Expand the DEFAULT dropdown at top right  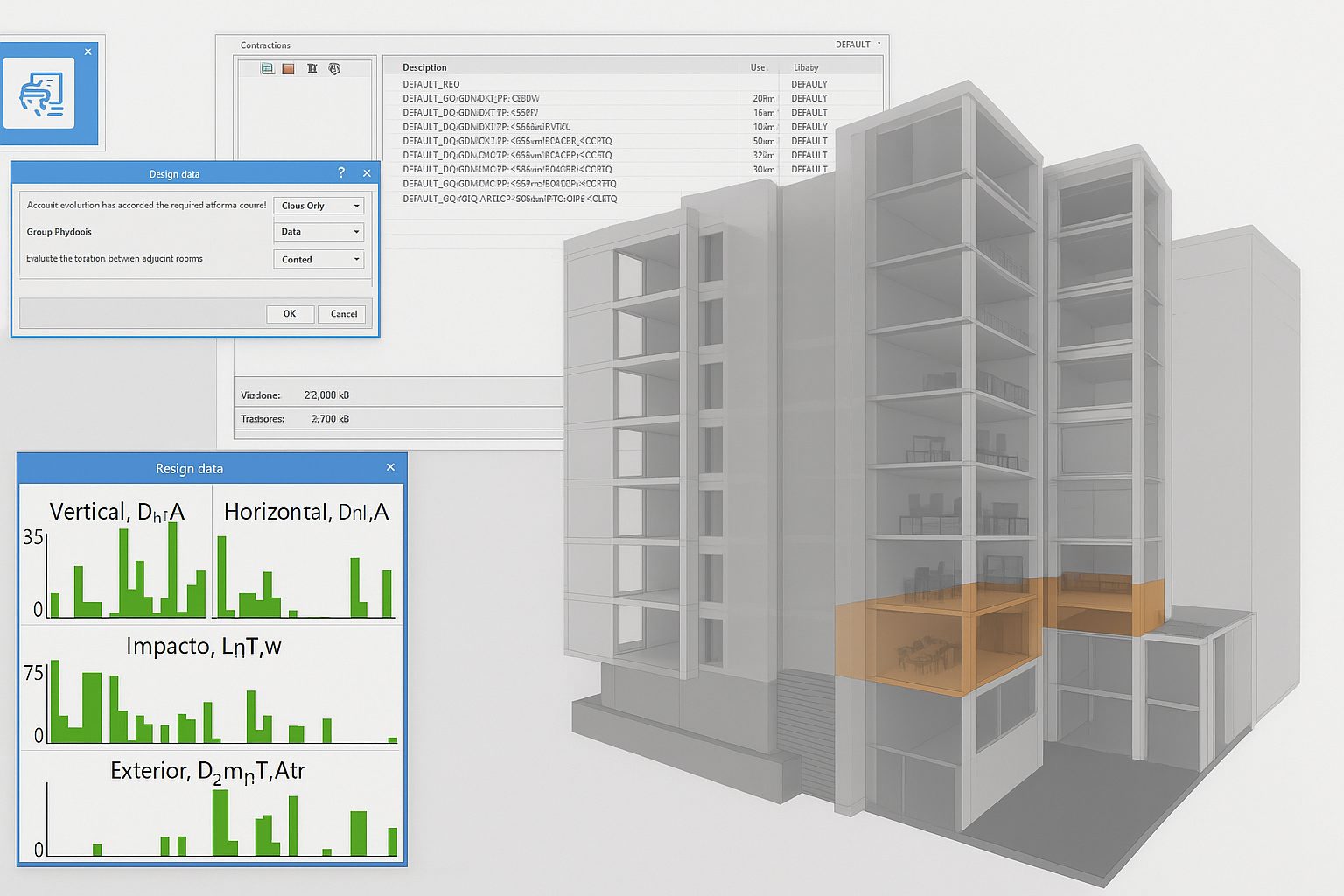coord(857,45)
